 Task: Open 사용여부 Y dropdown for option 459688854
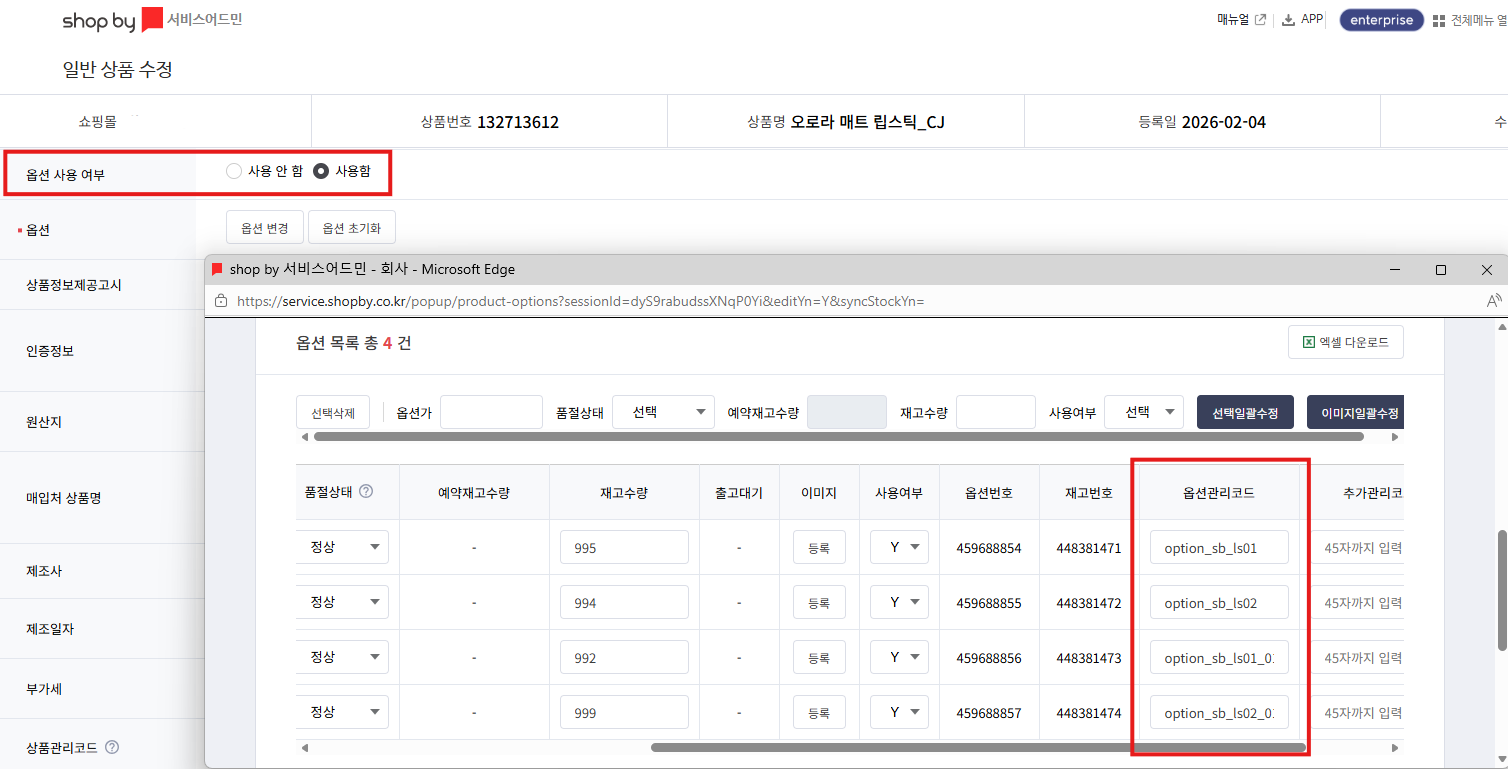point(900,547)
